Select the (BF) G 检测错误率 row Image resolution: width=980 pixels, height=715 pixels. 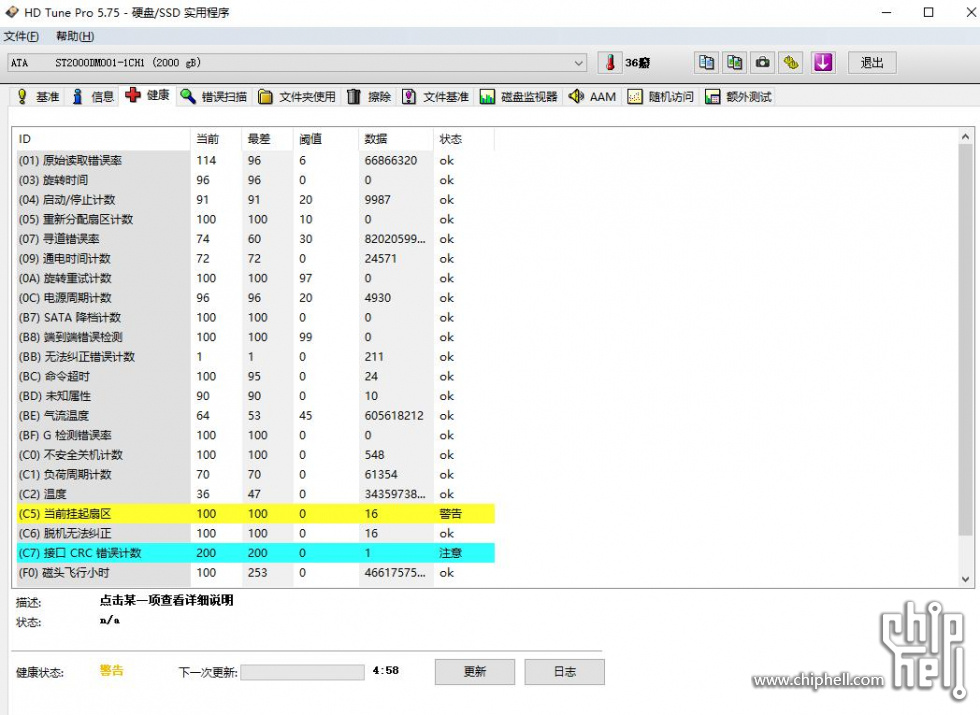(x=254, y=435)
